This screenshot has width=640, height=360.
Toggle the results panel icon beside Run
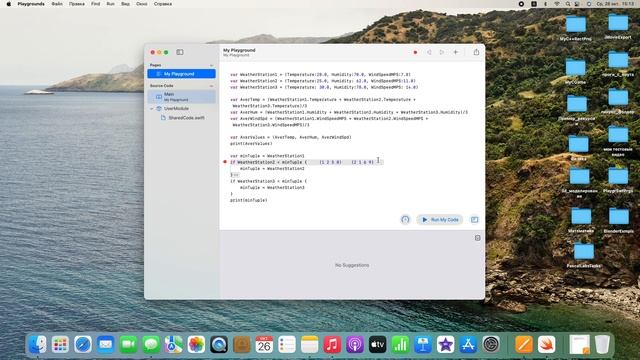click(x=474, y=220)
